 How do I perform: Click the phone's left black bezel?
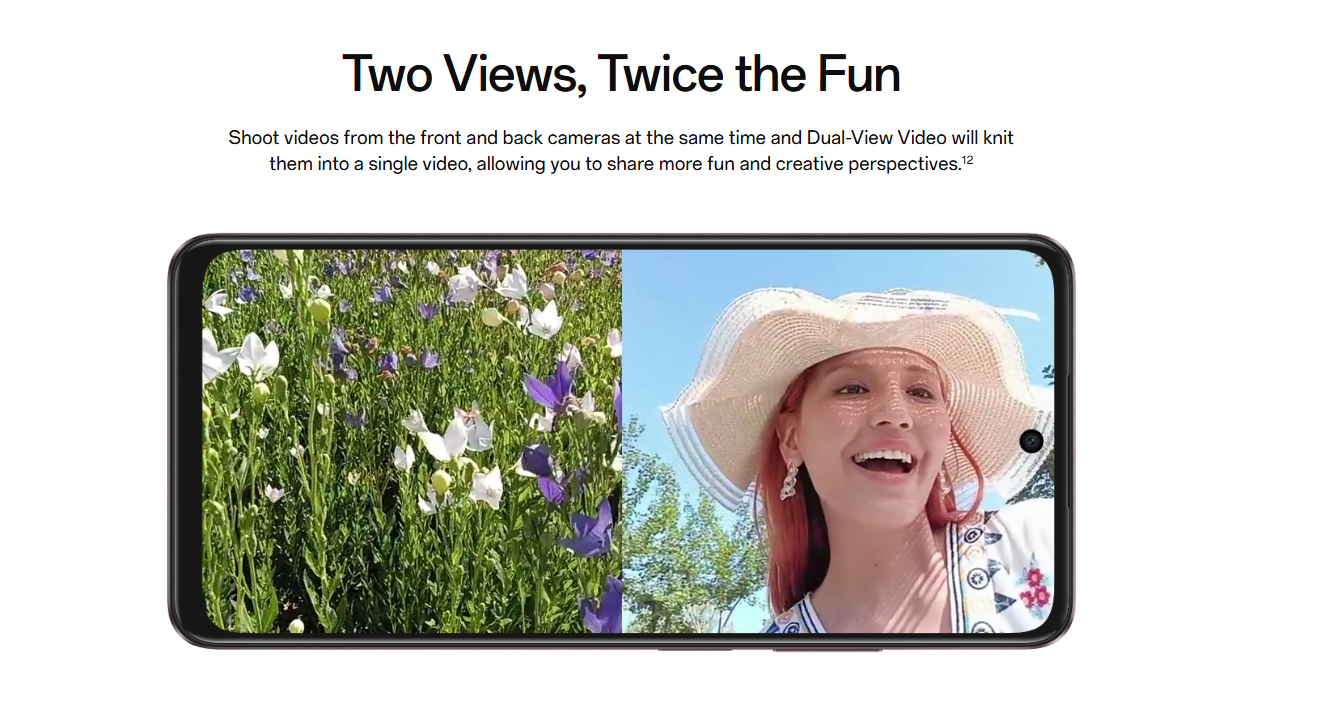(x=186, y=441)
